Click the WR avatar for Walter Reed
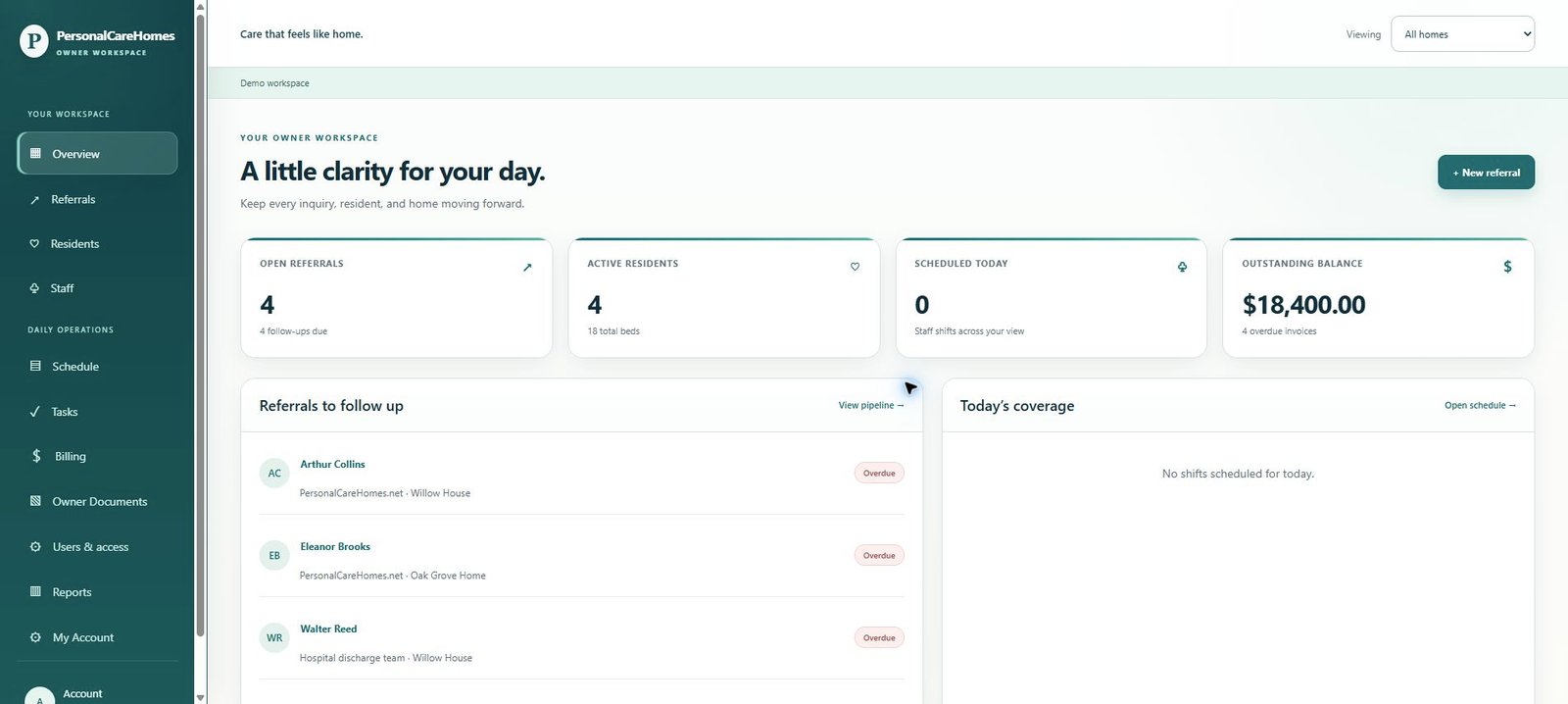This screenshot has width=1568, height=704. point(274,638)
